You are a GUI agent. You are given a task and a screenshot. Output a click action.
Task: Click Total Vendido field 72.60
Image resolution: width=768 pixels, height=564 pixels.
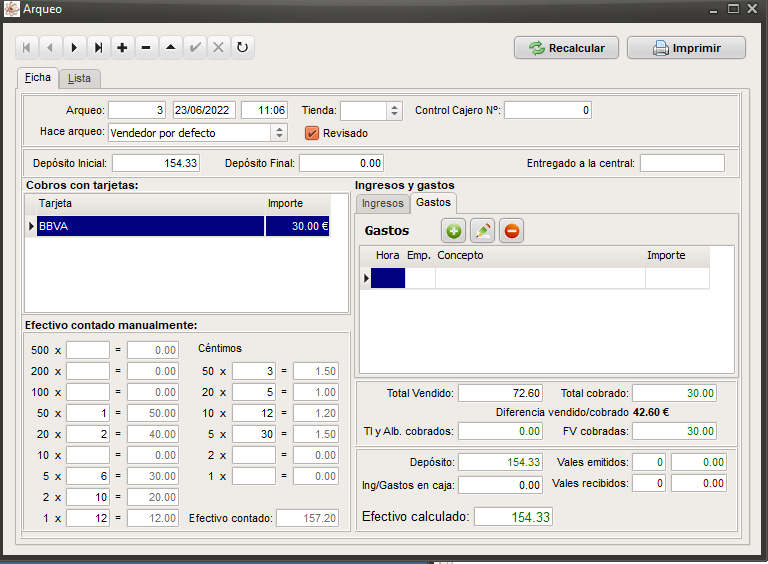pos(500,393)
